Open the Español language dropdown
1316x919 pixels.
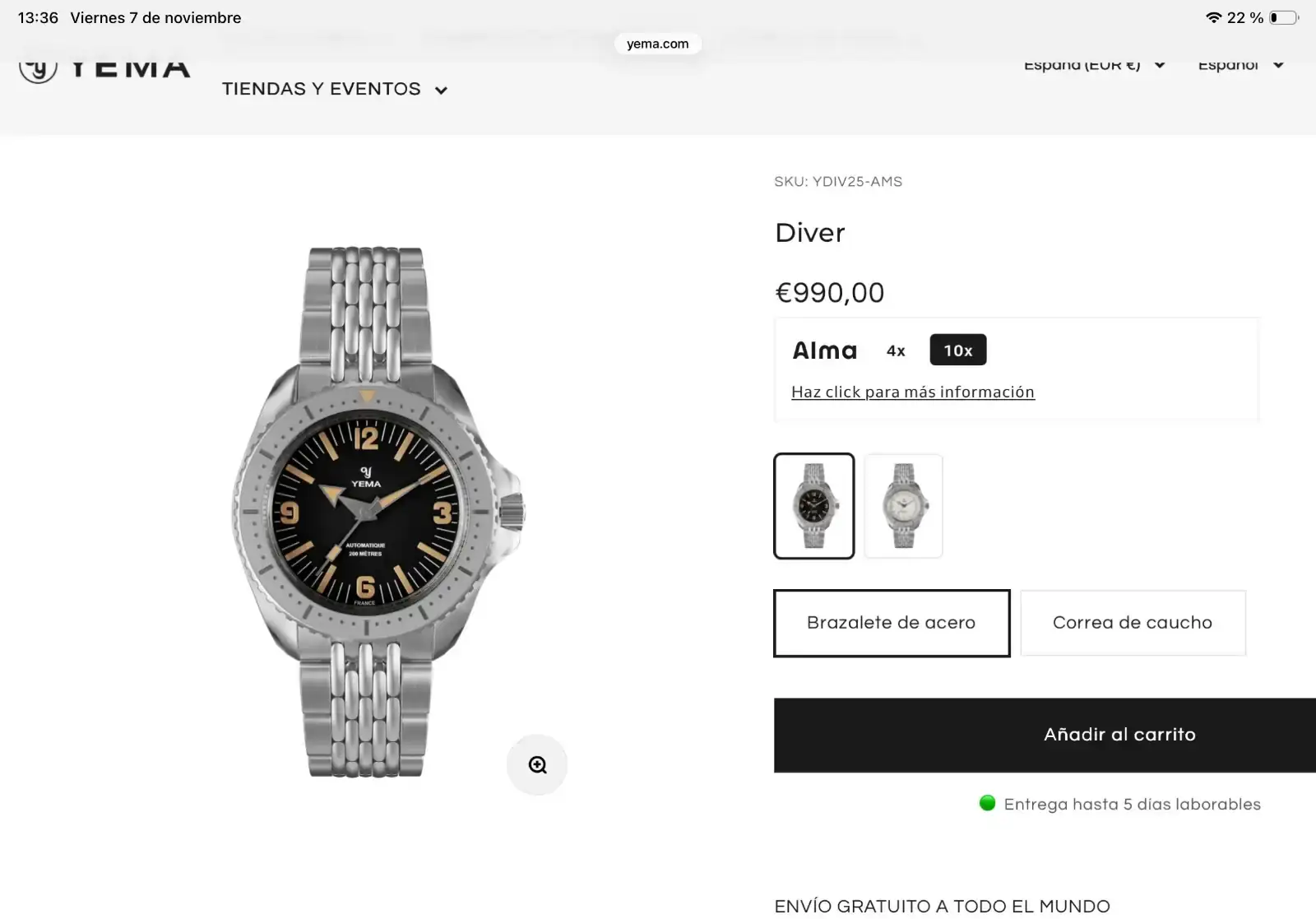(x=1240, y=65)
